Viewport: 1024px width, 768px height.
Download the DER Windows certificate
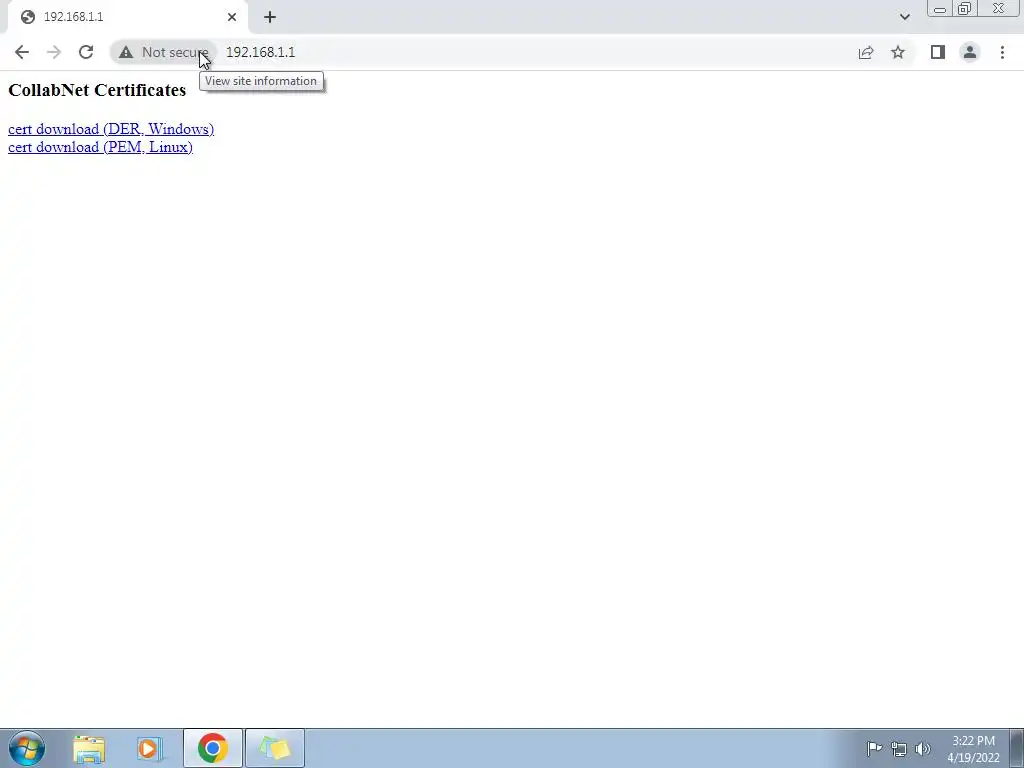pos(111,129)
